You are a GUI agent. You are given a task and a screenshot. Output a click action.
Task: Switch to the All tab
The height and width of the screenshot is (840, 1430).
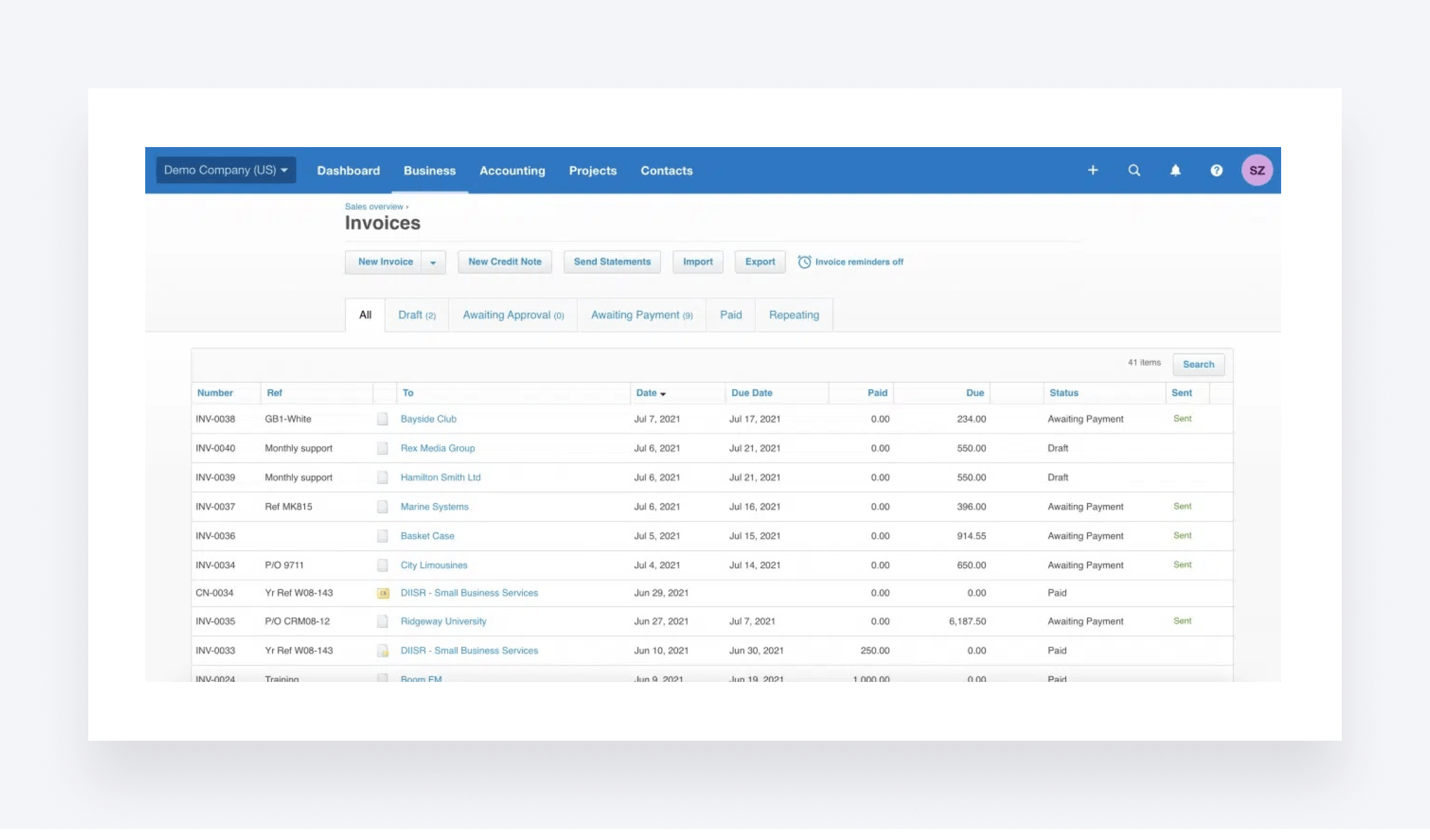click(x=365, y=315)
